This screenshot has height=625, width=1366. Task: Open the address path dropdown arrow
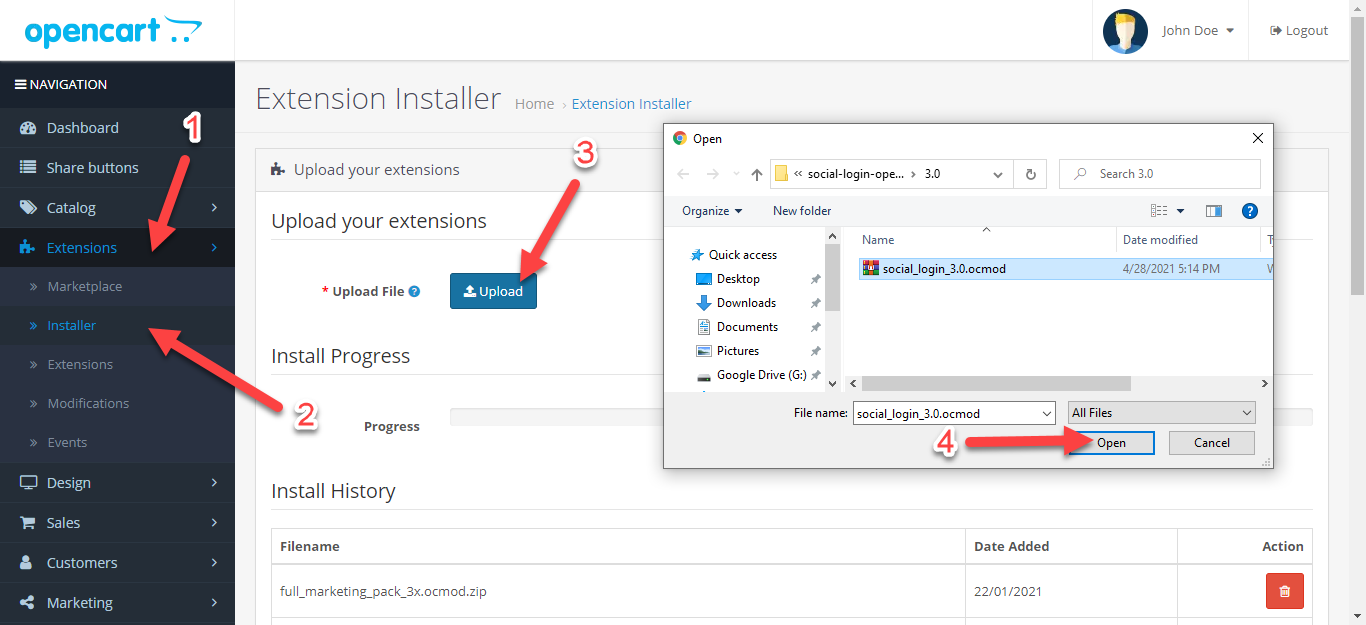pos(998,174)
